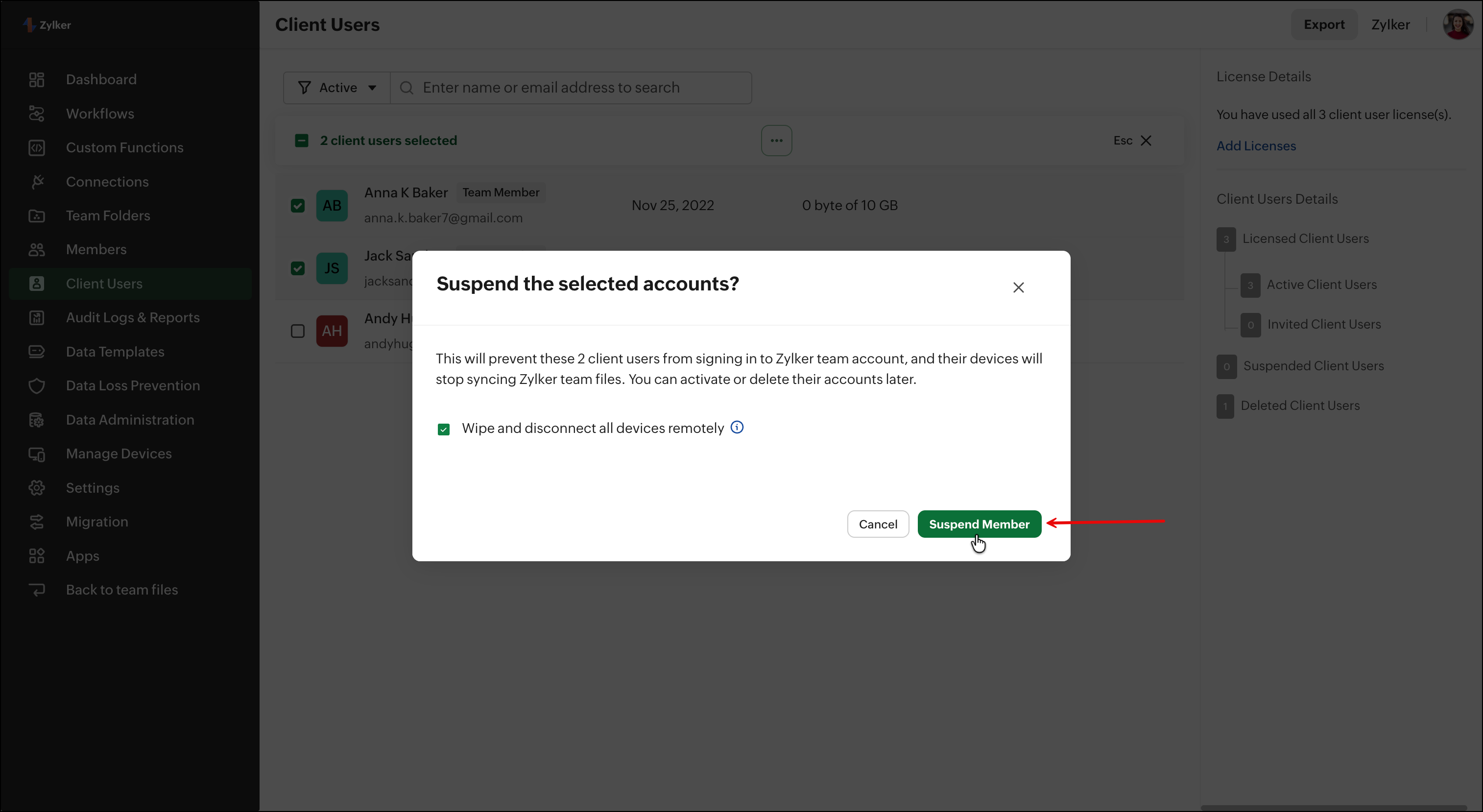Screen dimensions: 1483x812
Task: Click the info icon beside wipe devices option
Action: click(x=737, y=428)
